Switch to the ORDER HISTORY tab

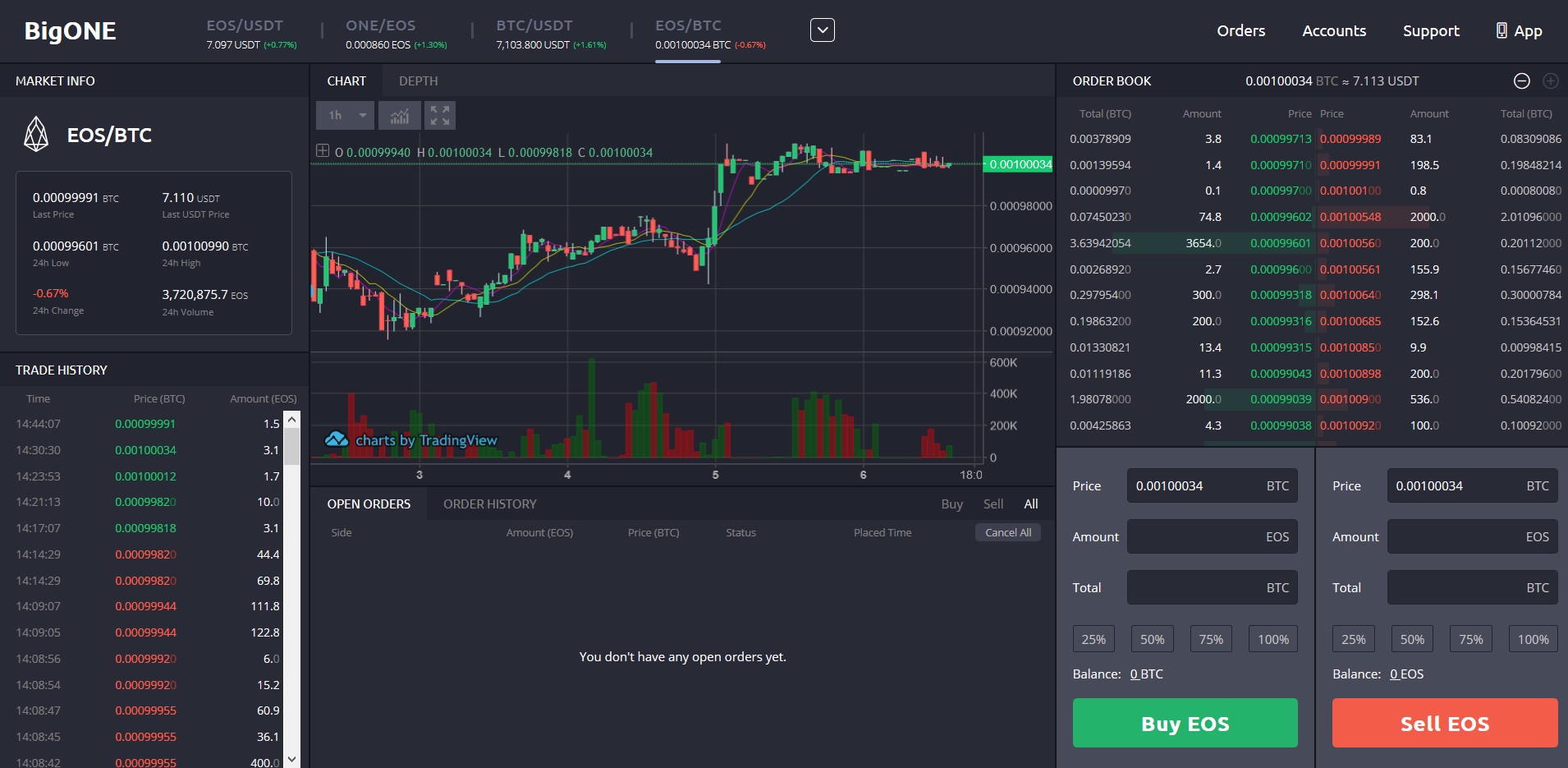(x=489, y=504)
